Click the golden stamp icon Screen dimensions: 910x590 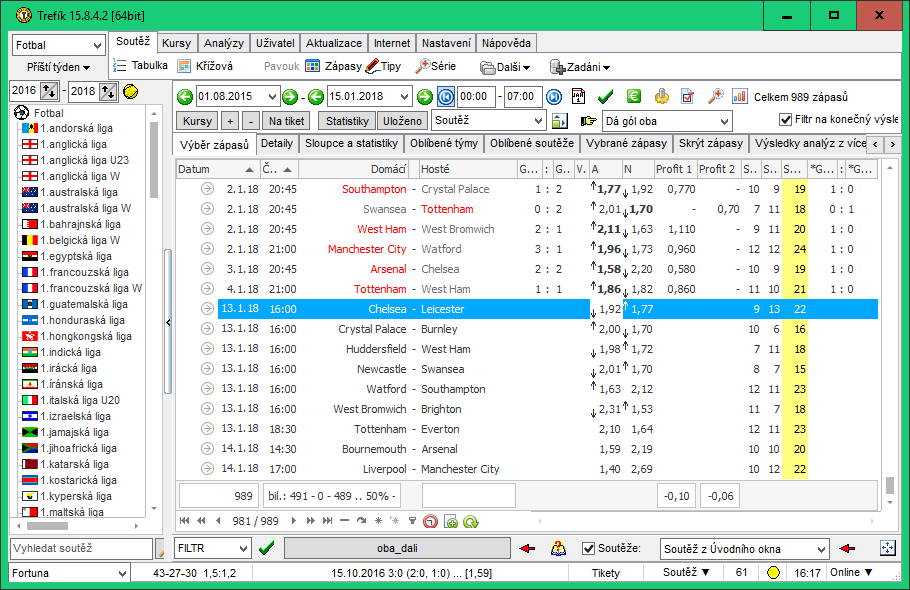pos(662,96)
